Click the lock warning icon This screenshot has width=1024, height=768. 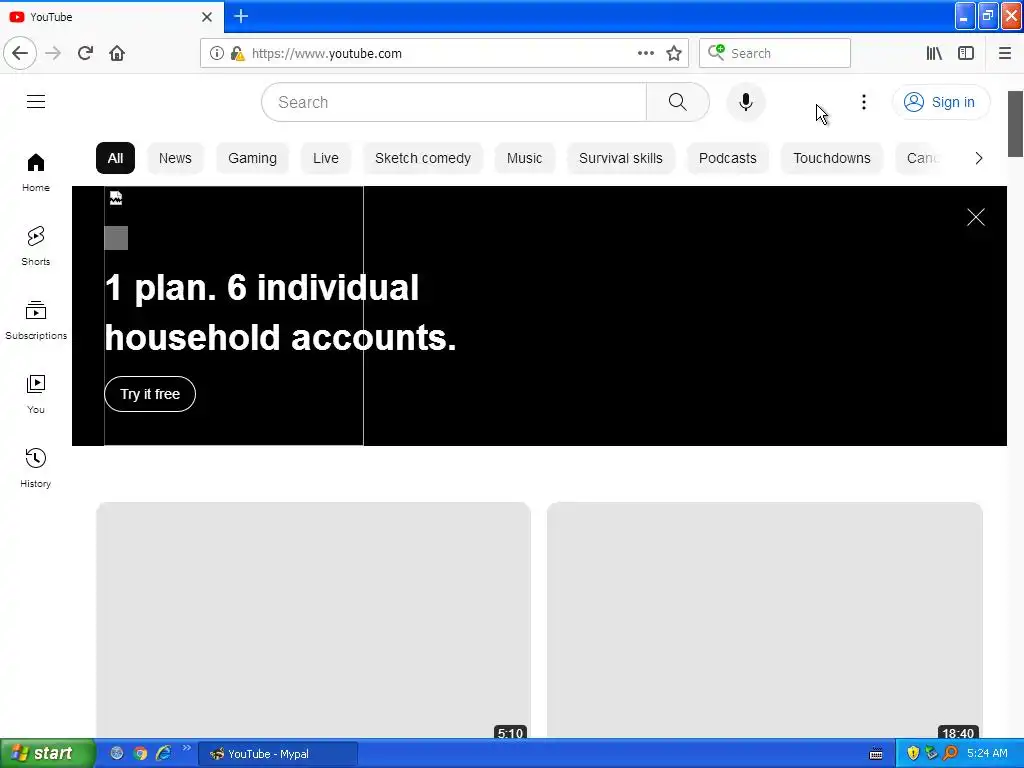(237, 54)
